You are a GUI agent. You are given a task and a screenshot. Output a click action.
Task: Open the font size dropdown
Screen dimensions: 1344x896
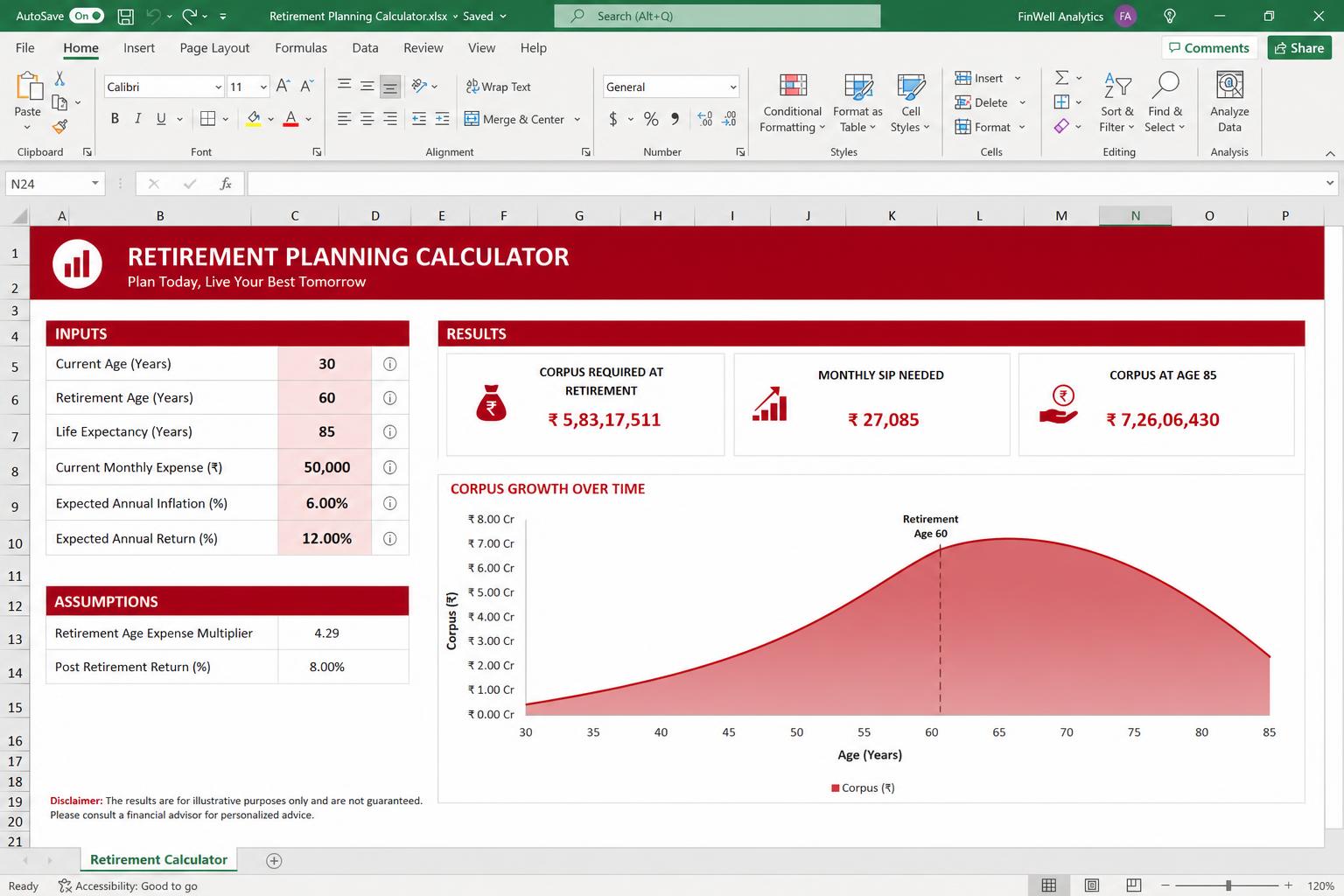263,87
